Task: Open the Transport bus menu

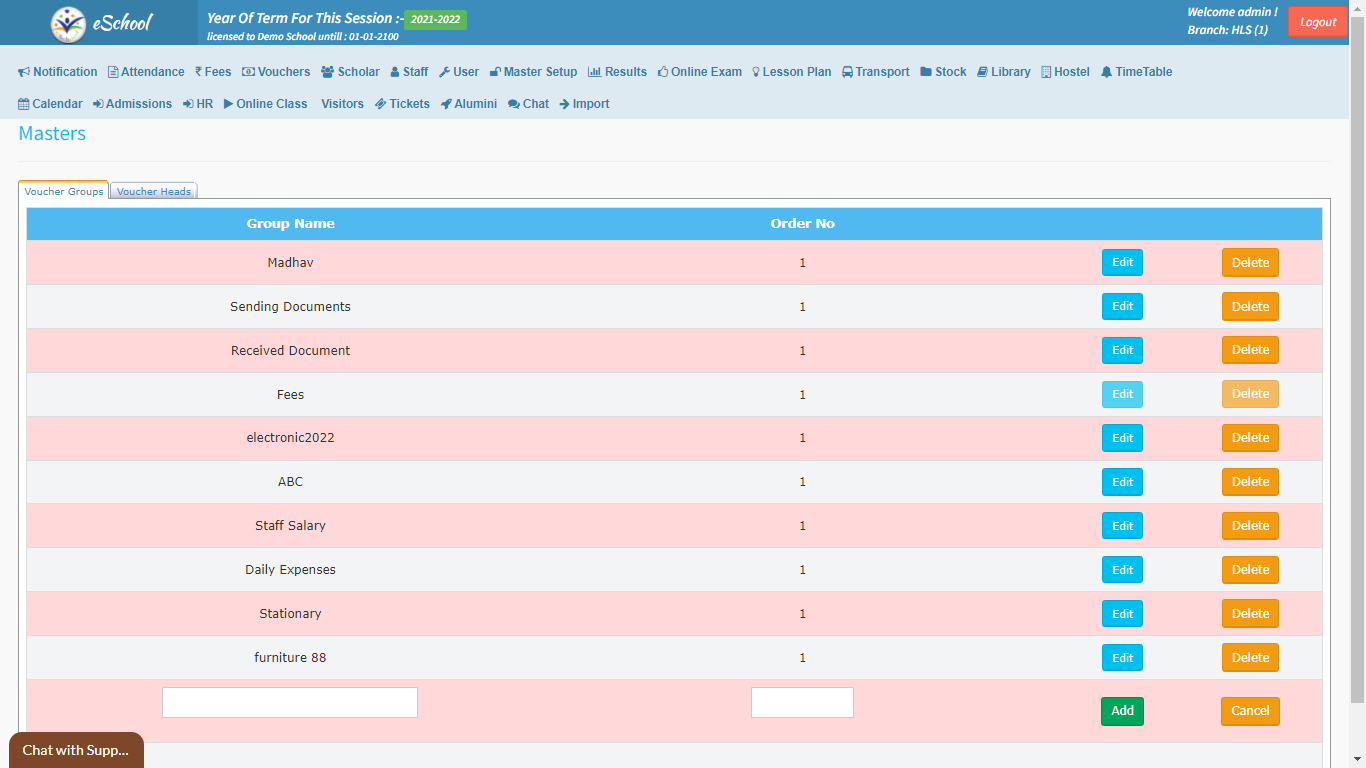Action: 875,72
